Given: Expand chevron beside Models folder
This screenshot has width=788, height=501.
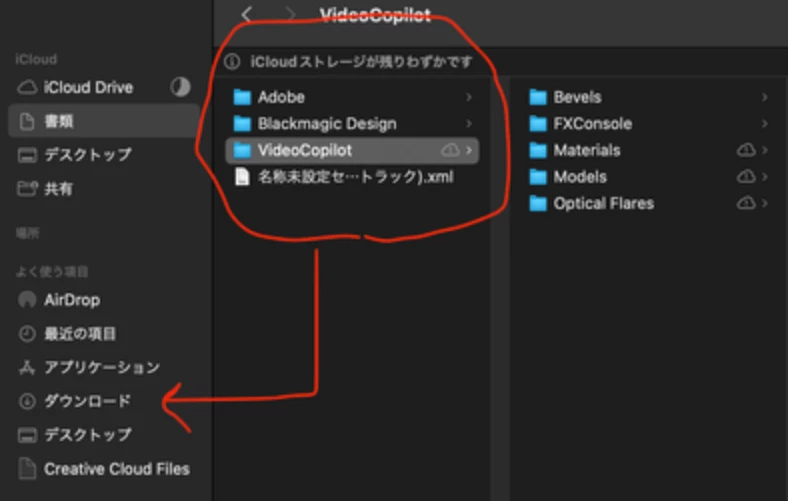Looking at the screenshot, I should click(764, 177).
